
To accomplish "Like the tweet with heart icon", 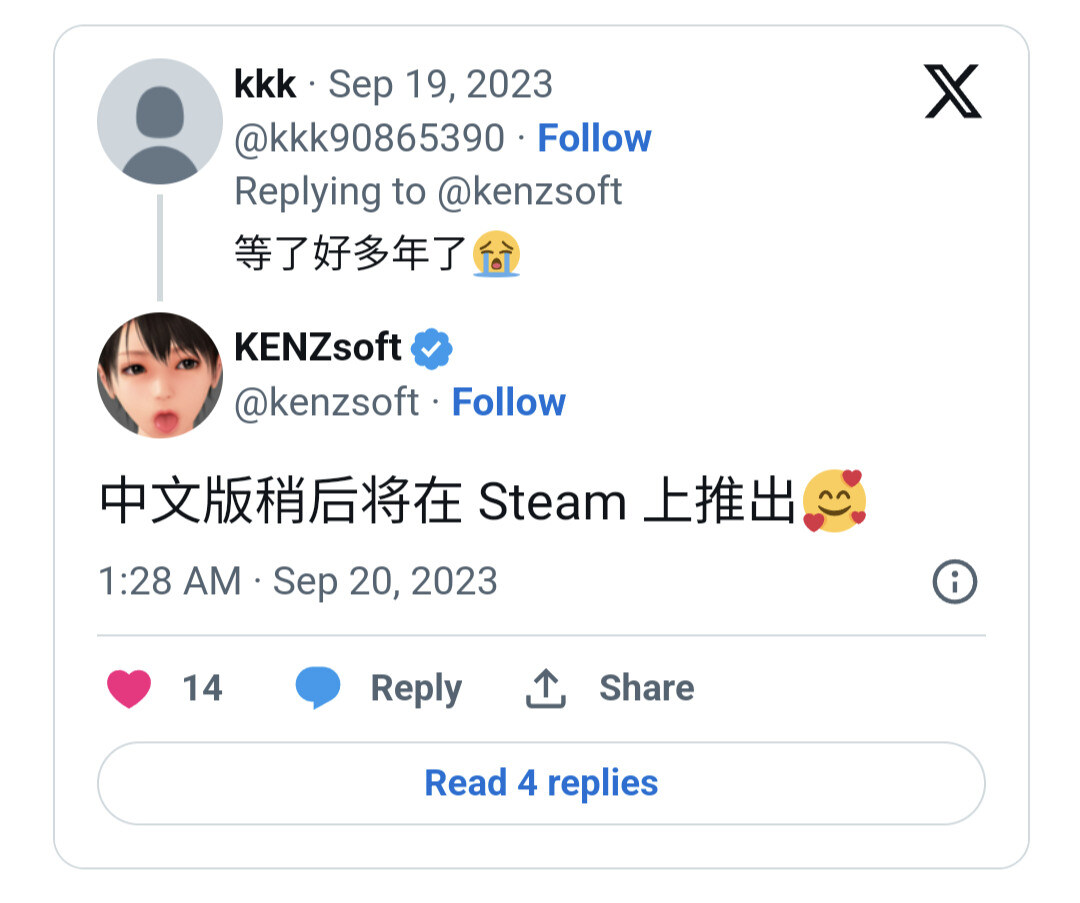I will [x=129, y=688].
